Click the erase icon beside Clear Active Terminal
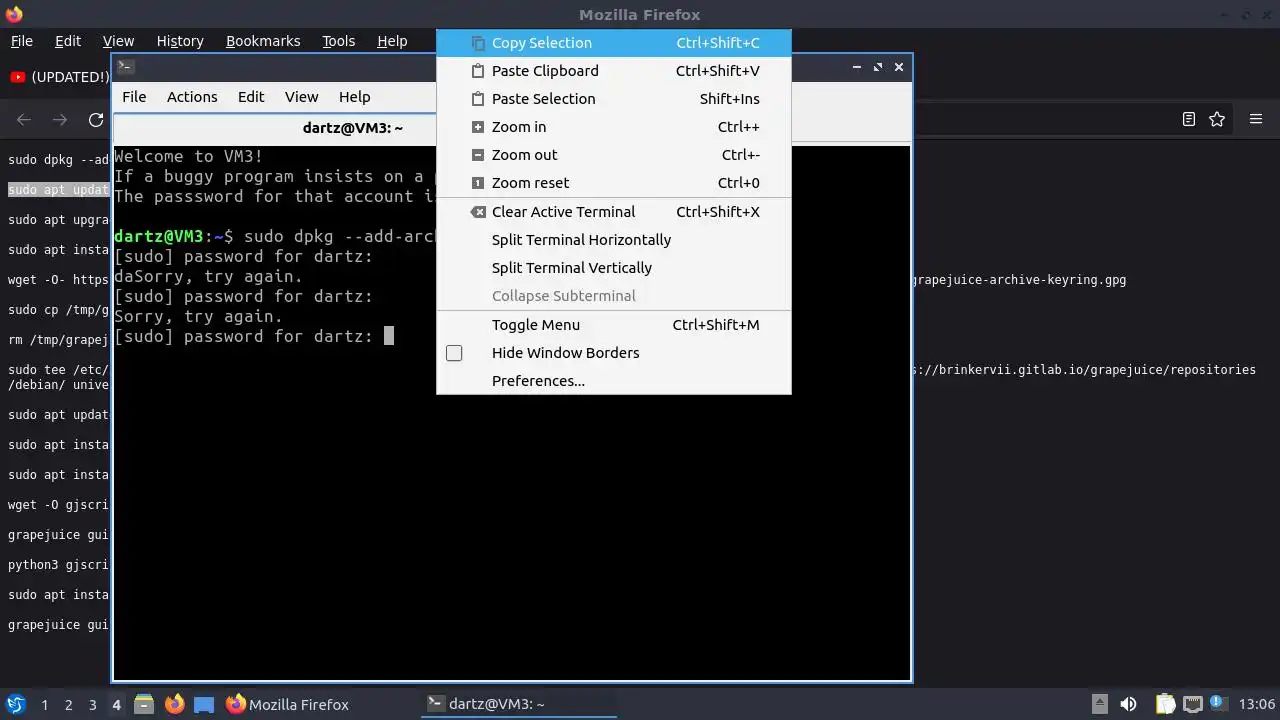The height and width of the screenshot is (720, 1280). point(478,212)
